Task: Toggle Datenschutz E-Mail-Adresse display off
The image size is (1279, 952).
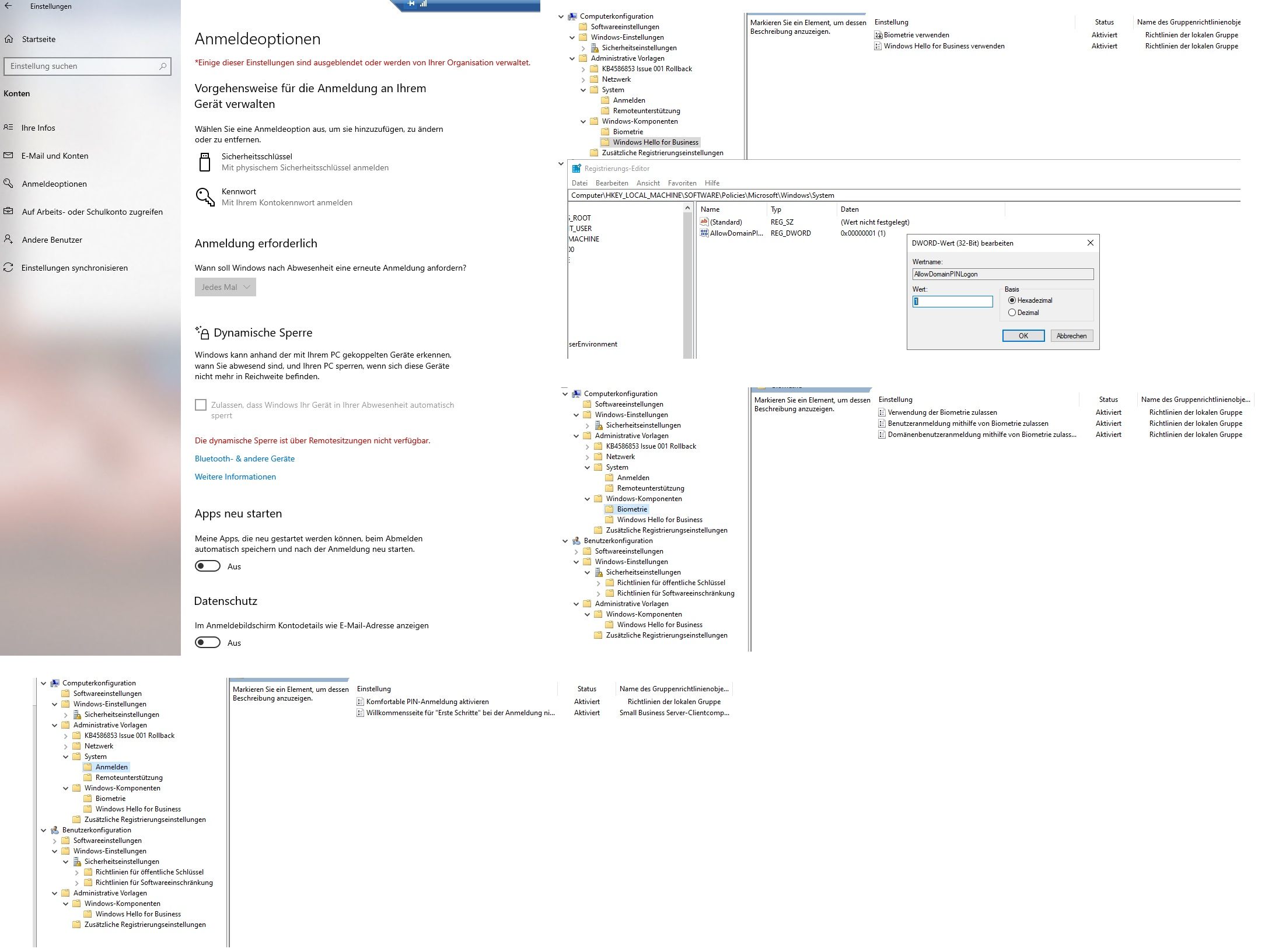Action: tap(207, 642)
